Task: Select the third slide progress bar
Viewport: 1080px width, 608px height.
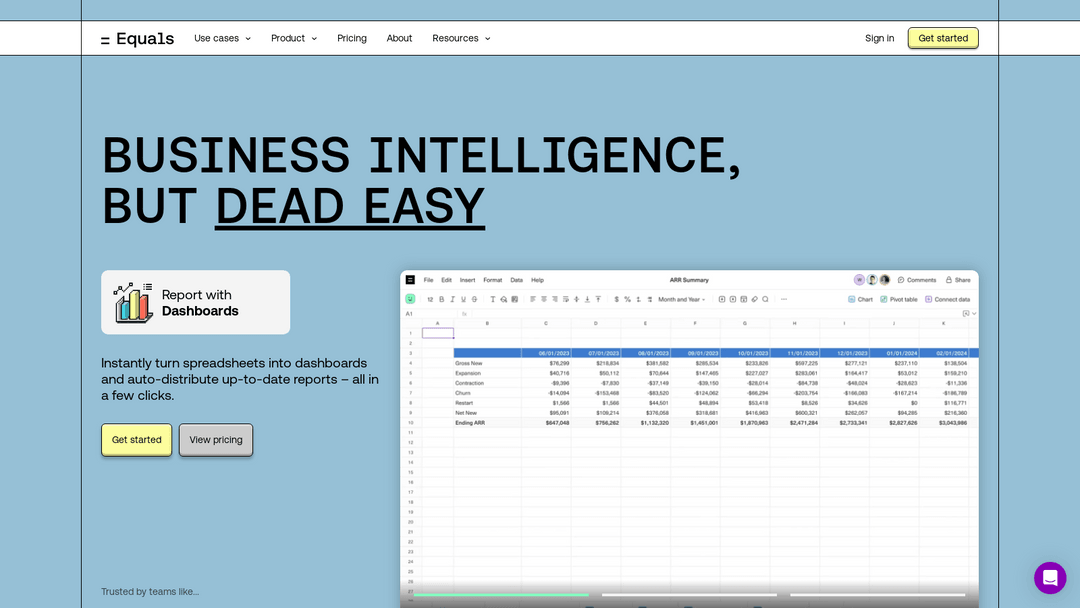Action: point(878,594)
